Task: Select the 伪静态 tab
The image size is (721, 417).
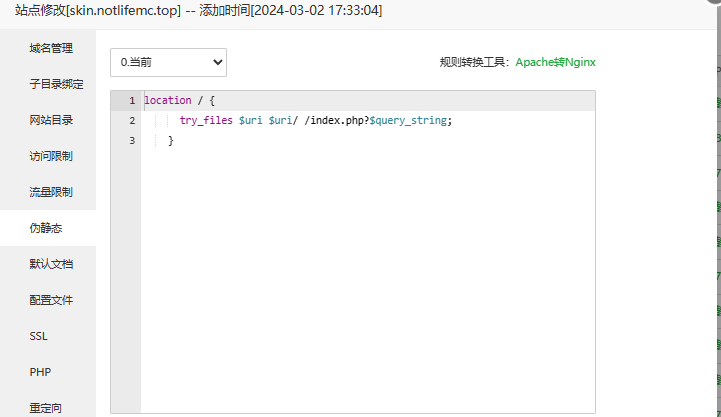Action: [48, 228]
